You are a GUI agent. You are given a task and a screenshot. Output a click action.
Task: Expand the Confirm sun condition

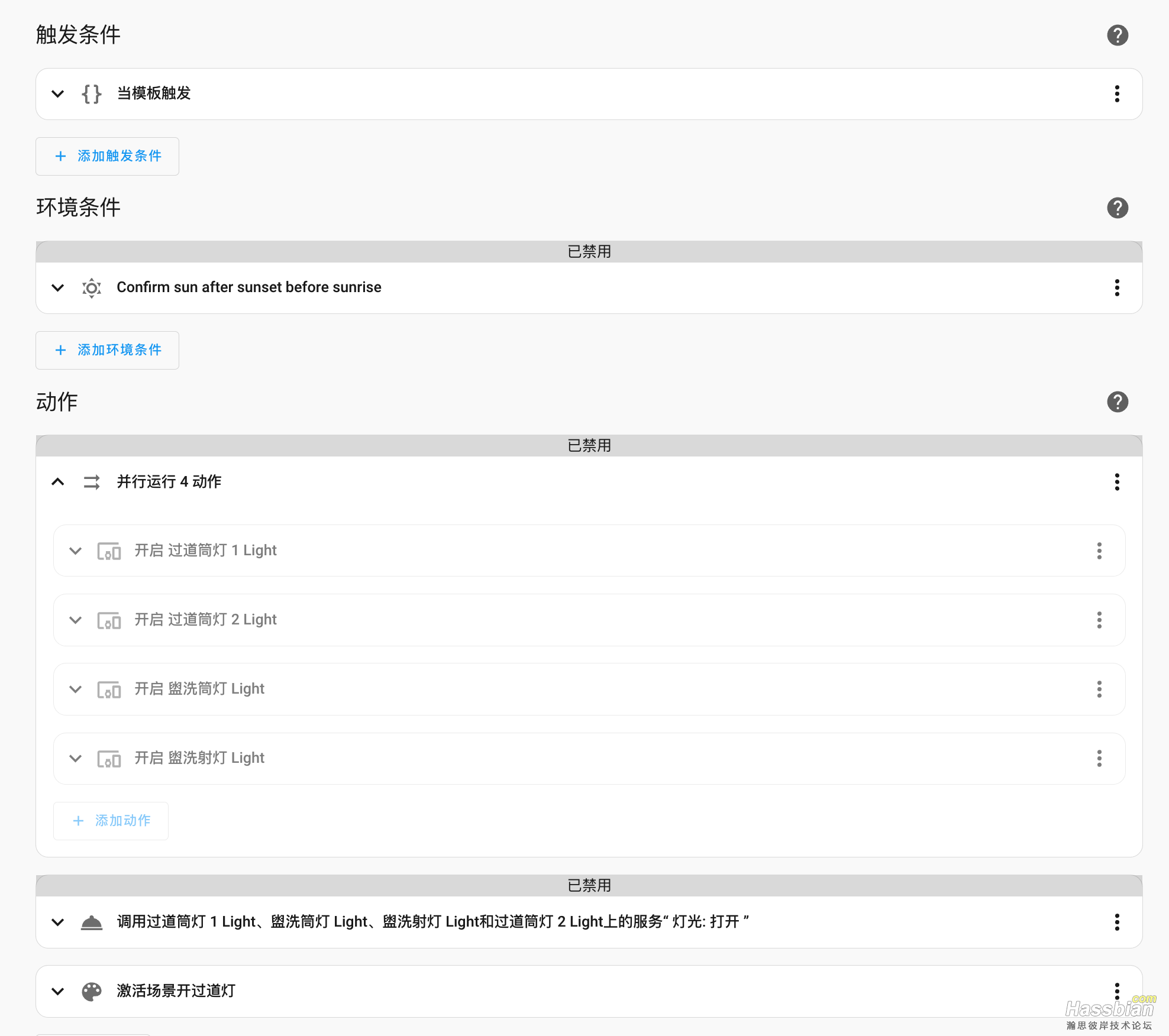click(57, 288)
